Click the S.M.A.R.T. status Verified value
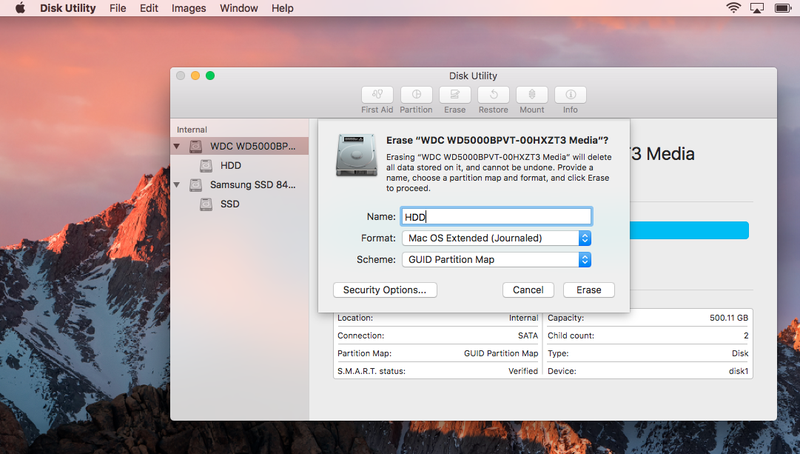Screen dimensions: 800x454 tap(523, 371)
